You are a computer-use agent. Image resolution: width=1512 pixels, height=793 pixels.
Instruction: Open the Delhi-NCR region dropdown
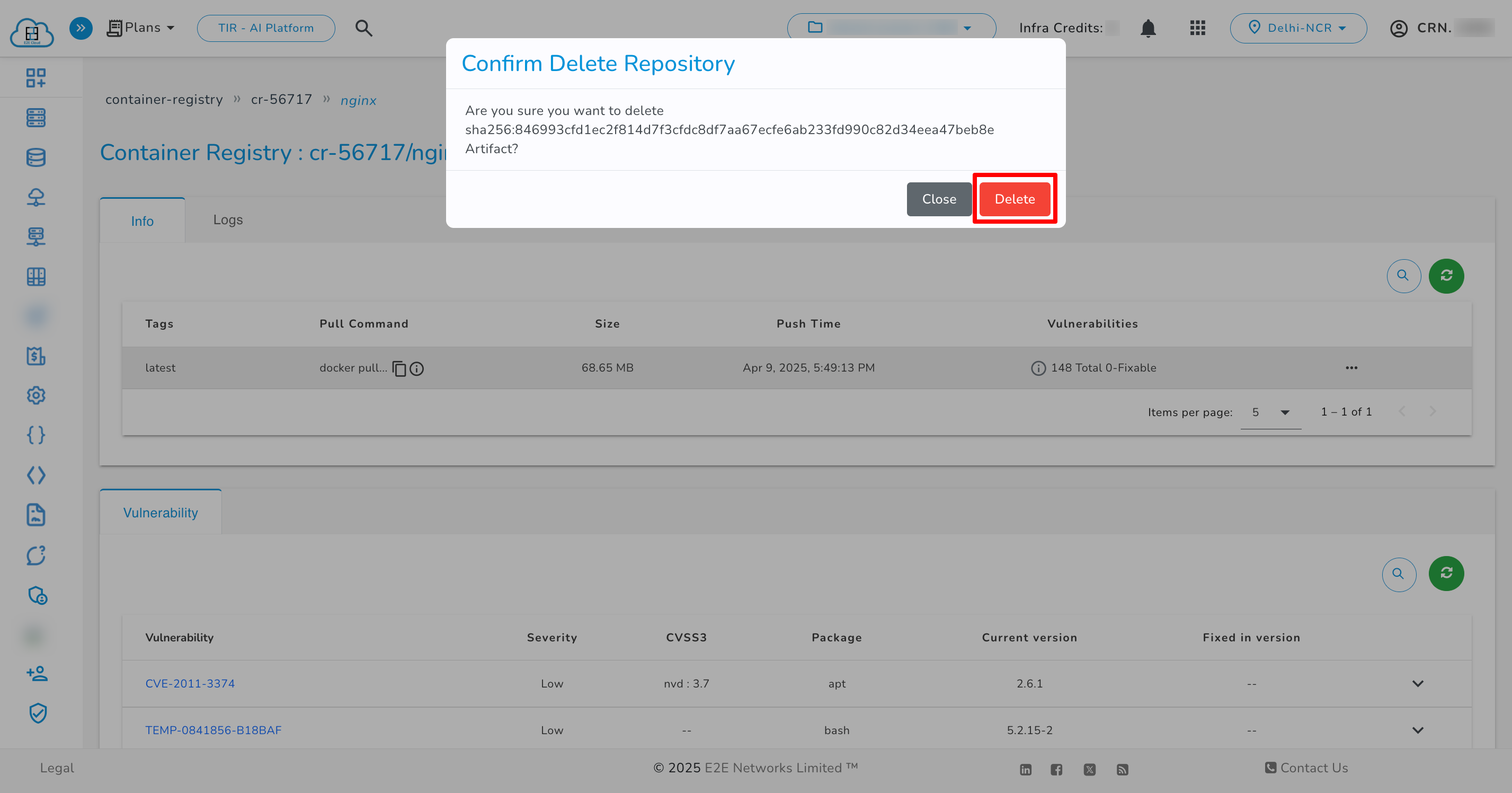[x=1298, y=28]
